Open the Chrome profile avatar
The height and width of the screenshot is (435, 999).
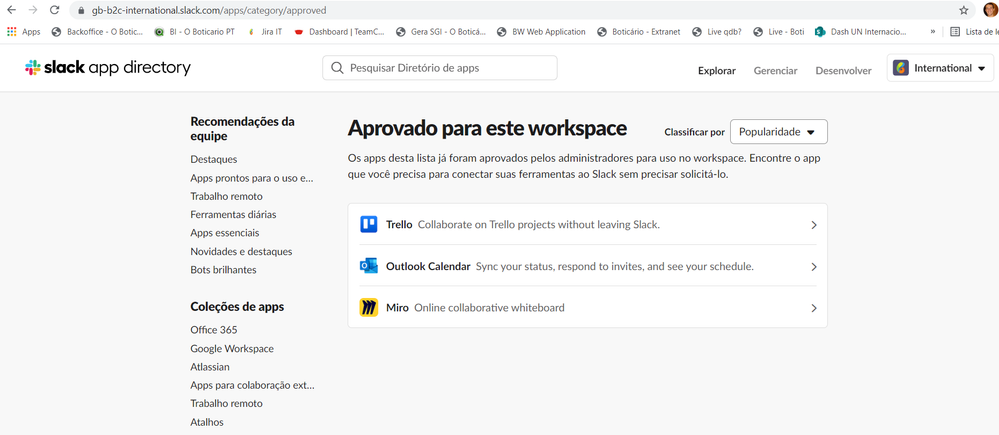991,10
